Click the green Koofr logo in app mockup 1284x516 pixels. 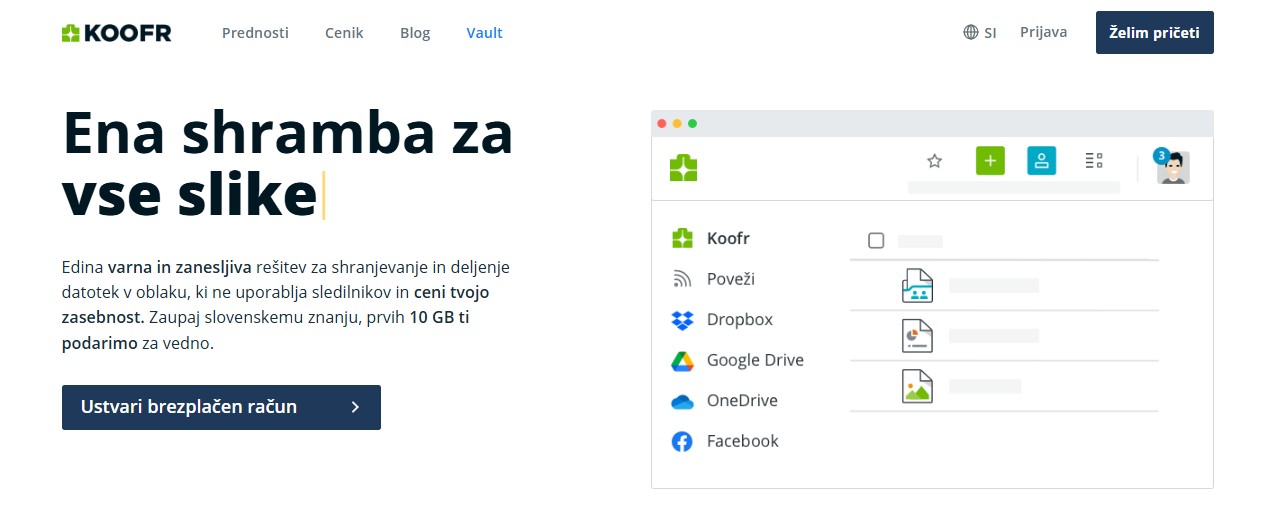(x=684, y=167)
